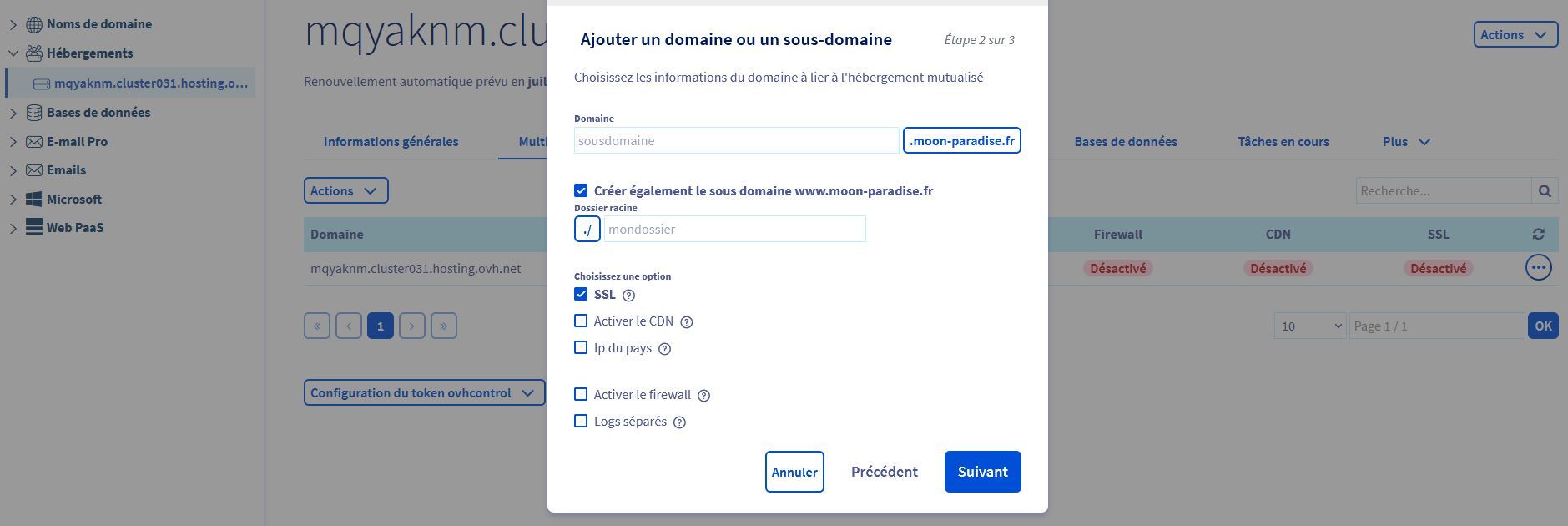1568x526 pixels.
Task: Click help icon next to Activer le CDN
Action: (687, 322)
